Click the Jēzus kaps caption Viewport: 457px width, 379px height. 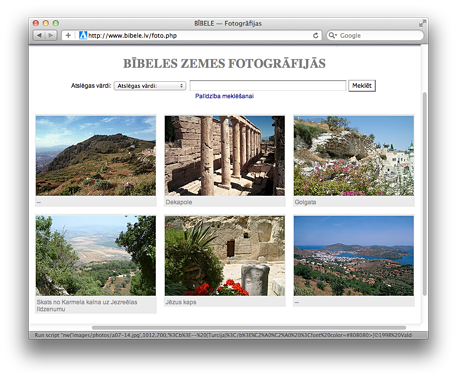pos(181,302)
